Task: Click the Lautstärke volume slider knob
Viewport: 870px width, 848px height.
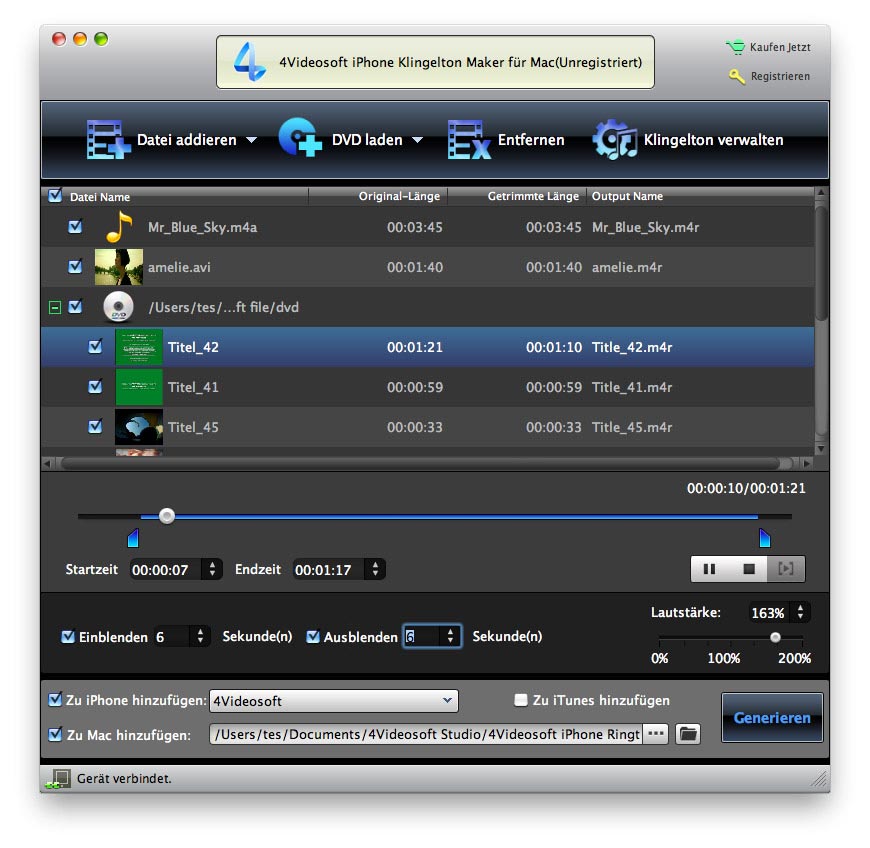Action: coord(775,637)
